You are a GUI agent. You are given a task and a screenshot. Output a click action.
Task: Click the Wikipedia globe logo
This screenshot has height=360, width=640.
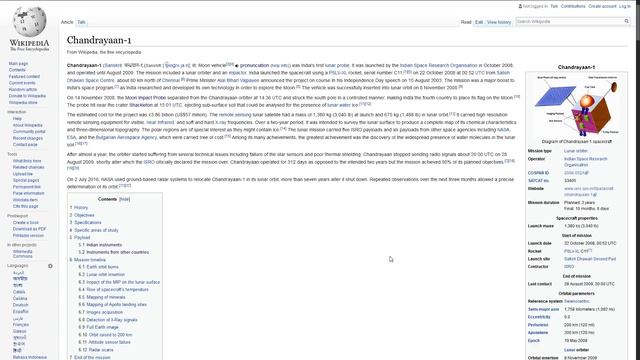(x=29, y=21)
